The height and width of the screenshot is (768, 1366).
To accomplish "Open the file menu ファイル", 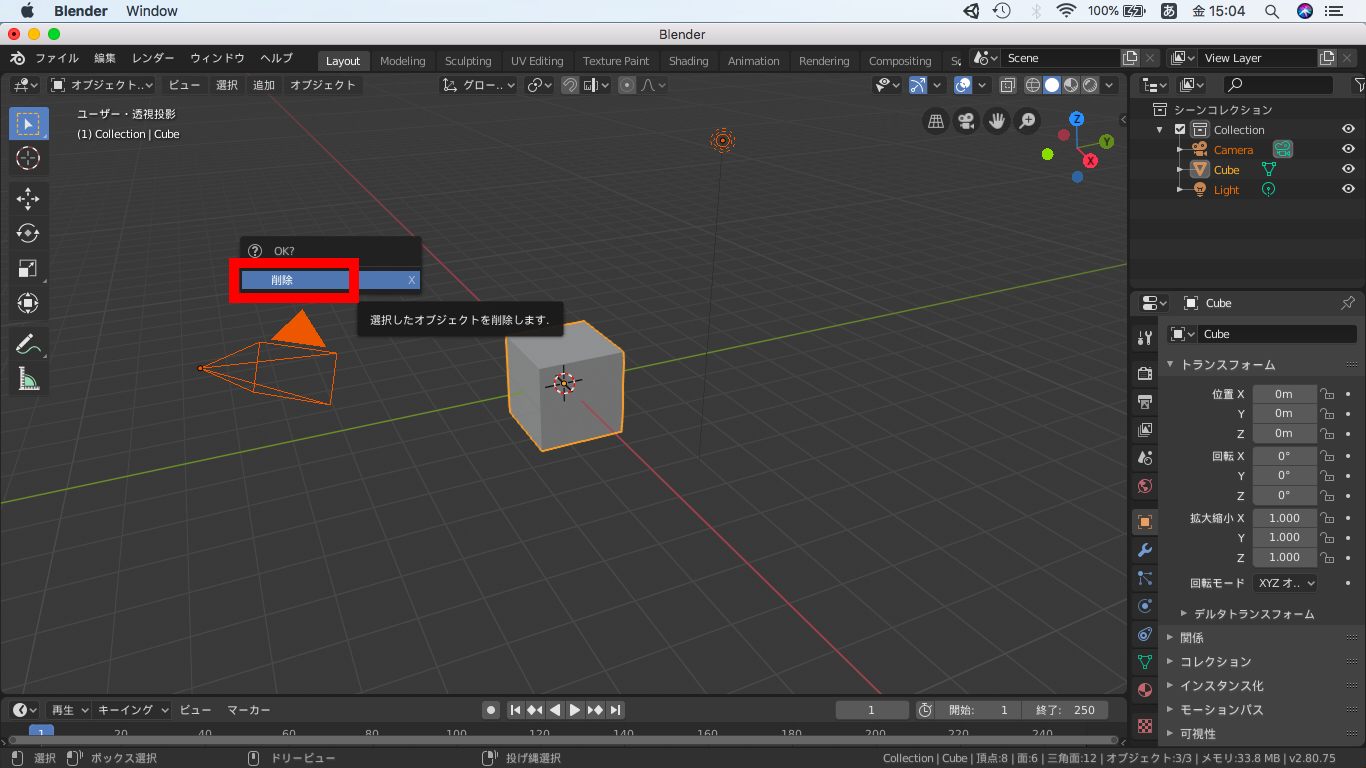I will tap(57, 58).
